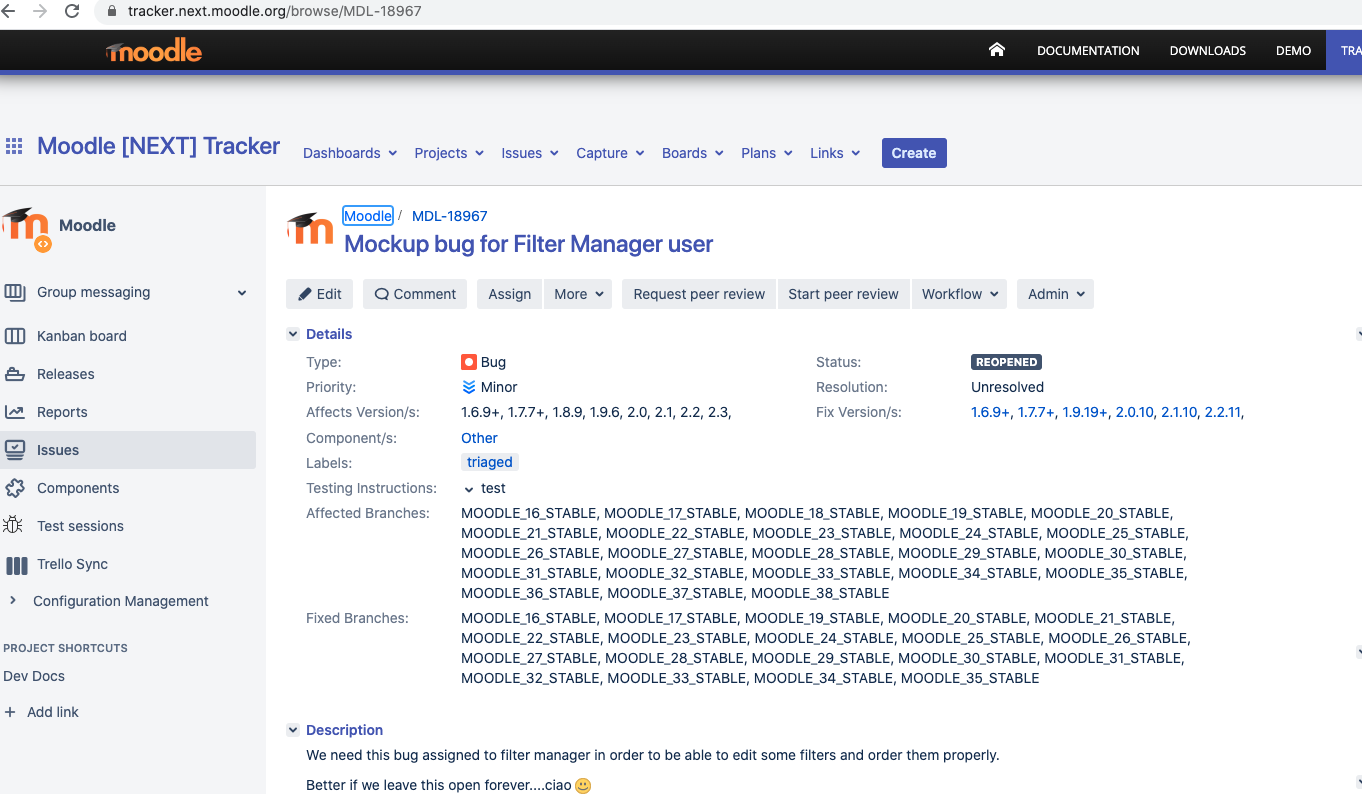Screen dimensions: 1362x794
Task: Open the Links menu
Action: tap(835, 153)
